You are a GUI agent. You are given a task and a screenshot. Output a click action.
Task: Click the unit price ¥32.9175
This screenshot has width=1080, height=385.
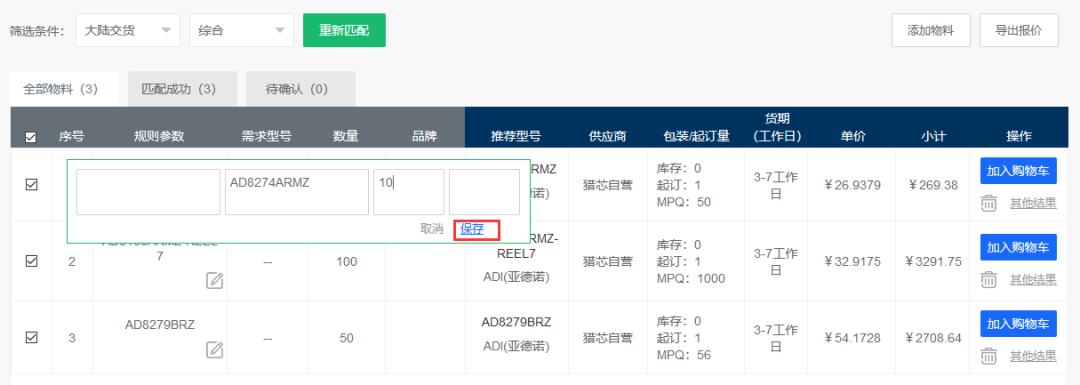pos(852,262)
